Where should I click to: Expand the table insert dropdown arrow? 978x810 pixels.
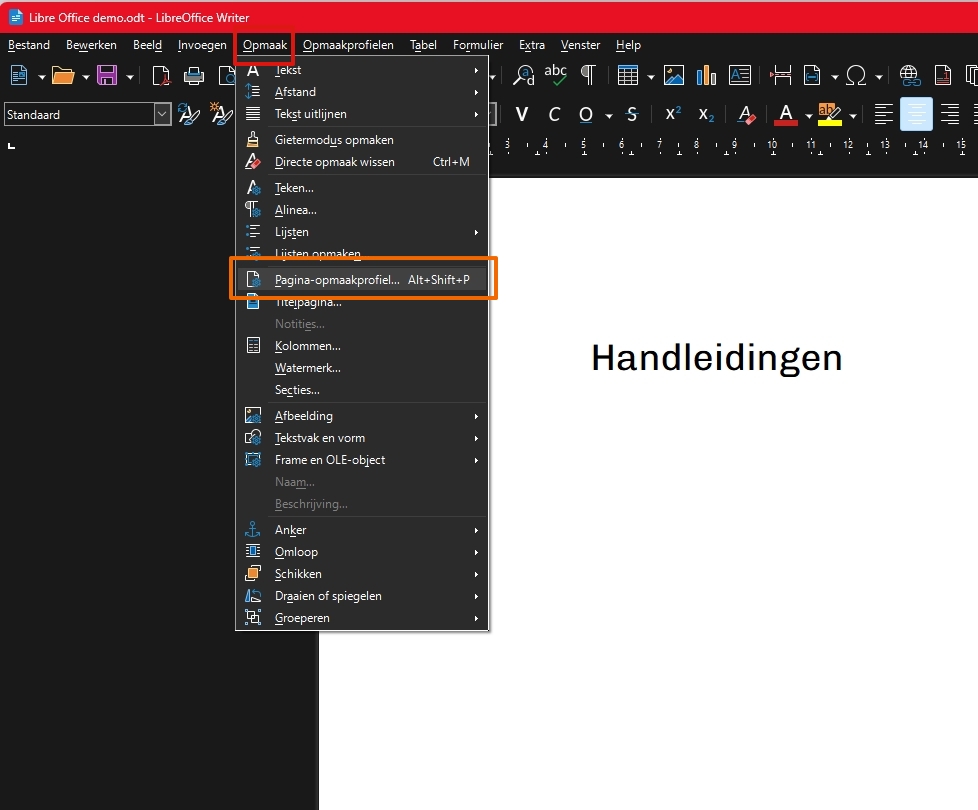click(x=651, y=77)
